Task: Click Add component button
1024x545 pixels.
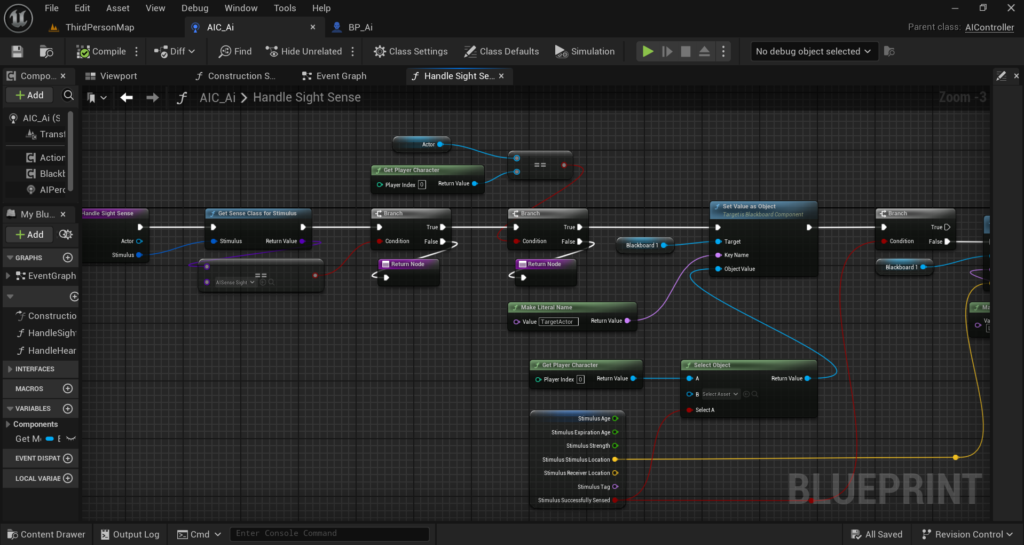Action: tap(29, 95)
